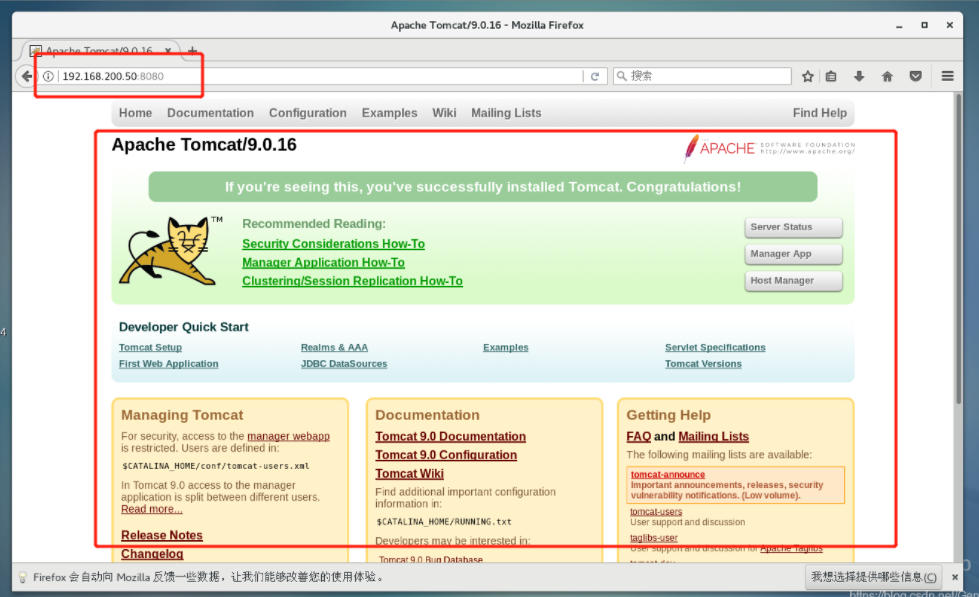Viewport: 979px width, 597px height.
Task: Select the Apache Tomcat/9.0.16 browser tab
Action: coord(100,51)
